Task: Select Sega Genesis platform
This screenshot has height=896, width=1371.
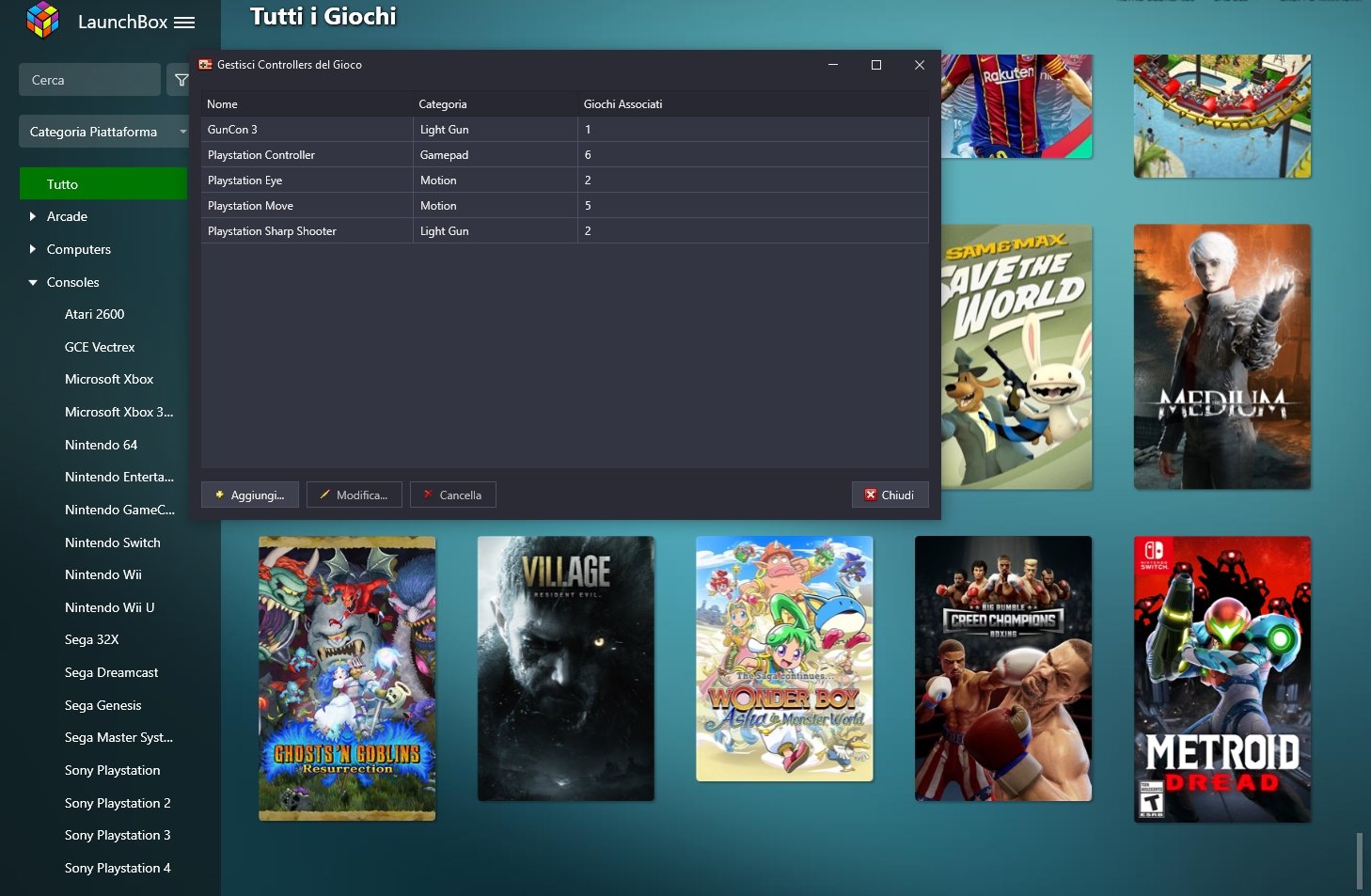Action: pyautogui.click(x=103, y=705)
